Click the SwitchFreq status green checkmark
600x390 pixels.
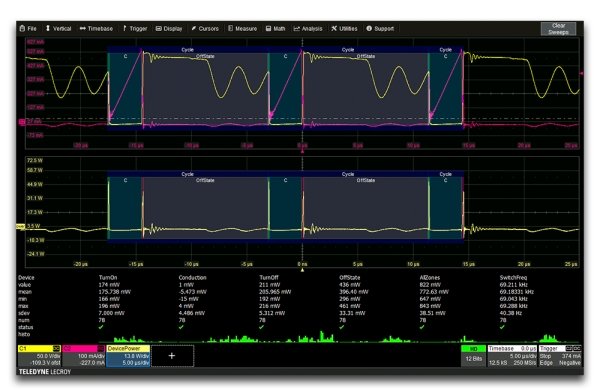click(x=502, y=327)
